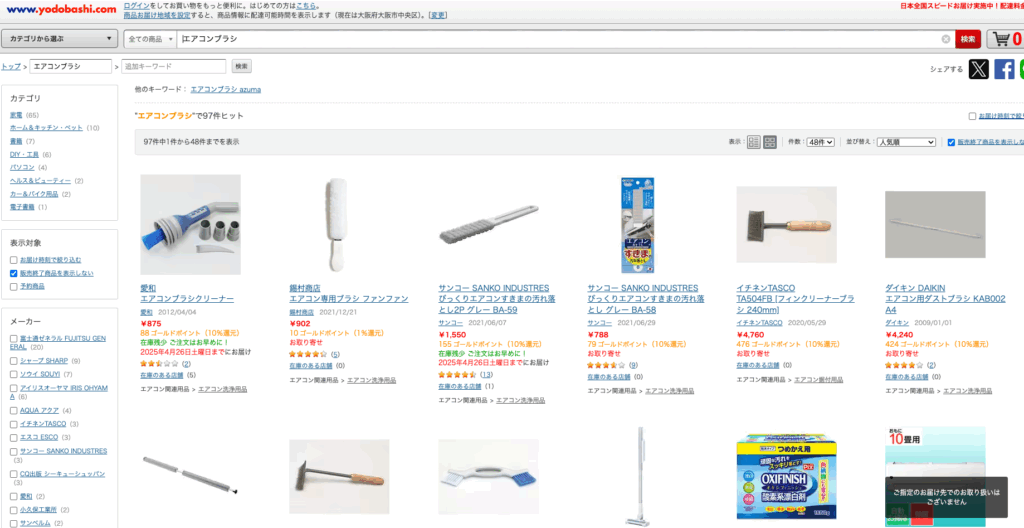The image size is (1024, 528).
Task: Select the 家電 category link
Action: [x=16, y=115]
